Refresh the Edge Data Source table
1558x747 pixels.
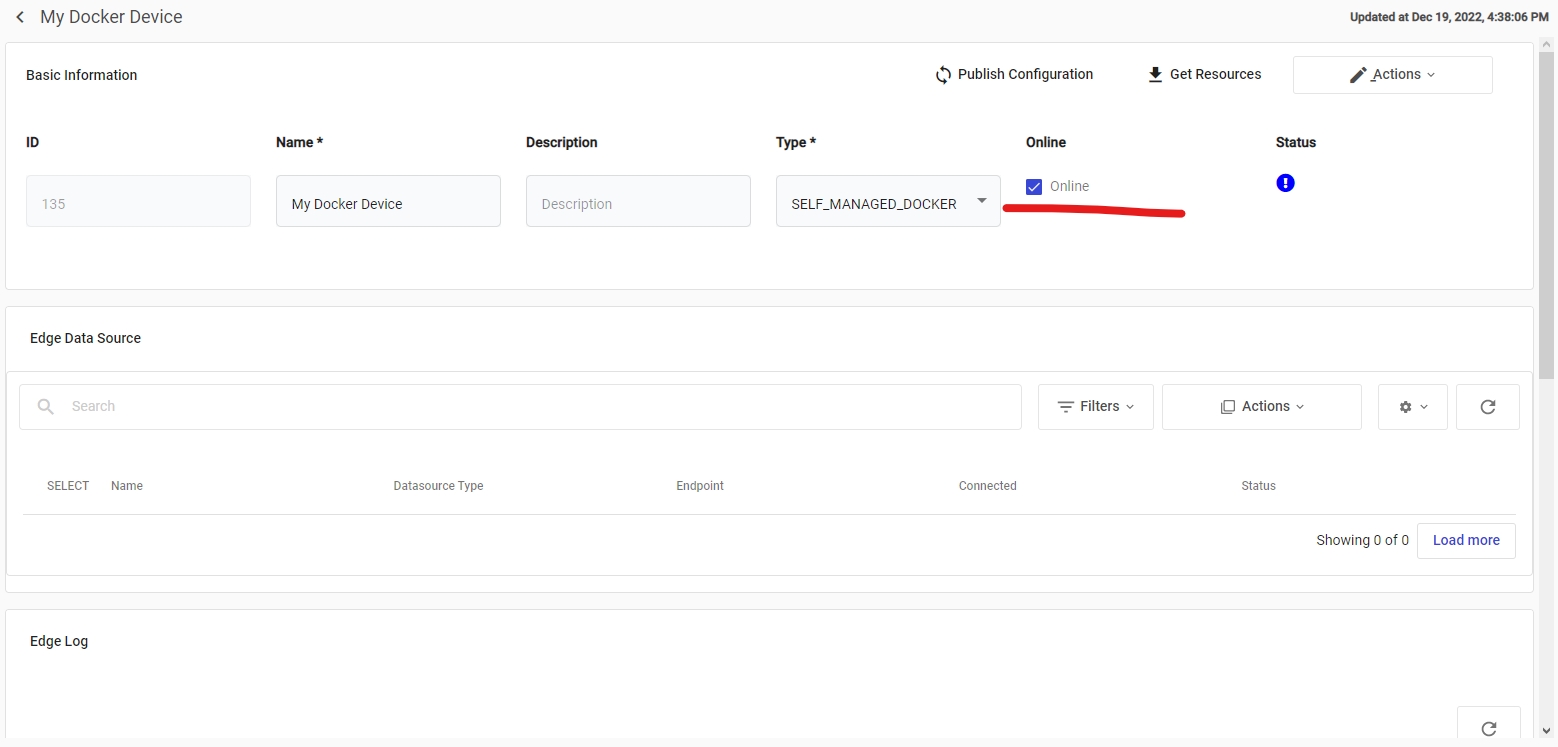[x=1487, y=407]
